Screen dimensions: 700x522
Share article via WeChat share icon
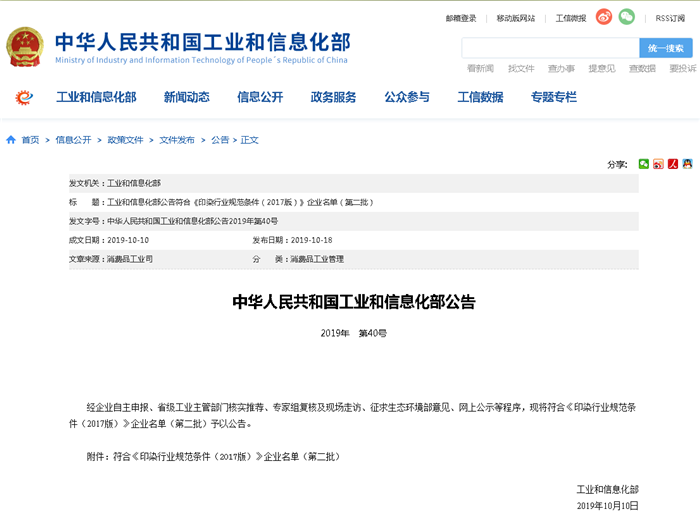(644, 164)
